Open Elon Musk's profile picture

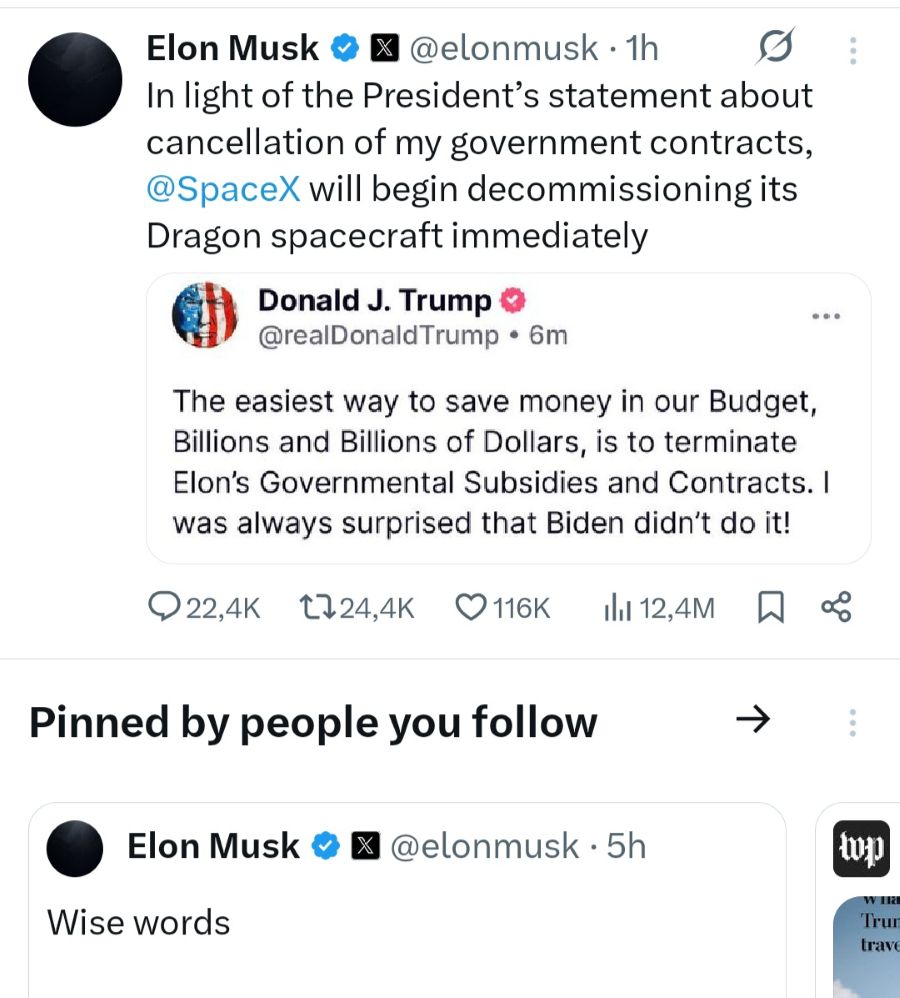75,79
